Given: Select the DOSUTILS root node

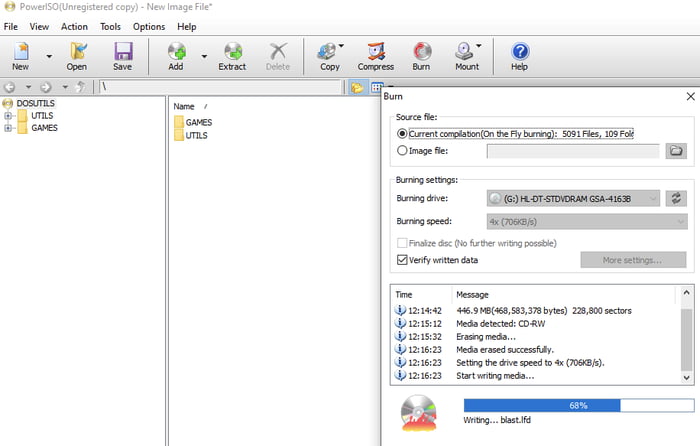Looking at the screenshot, I should coord(36,103).
